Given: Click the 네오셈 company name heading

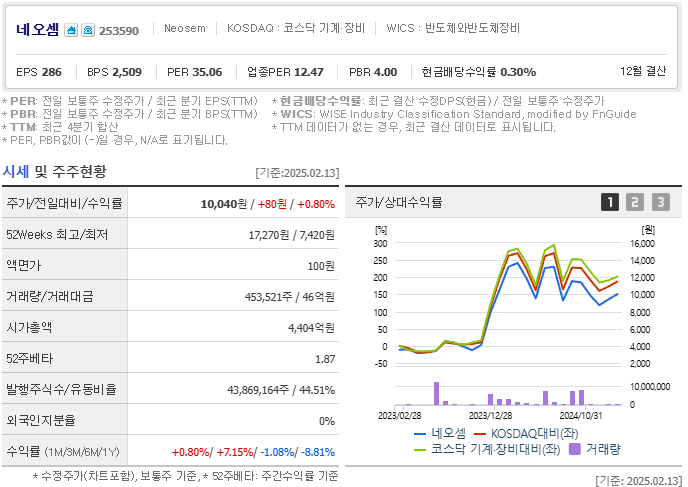Looking at the screenshot, I should [x=37, y=30].
